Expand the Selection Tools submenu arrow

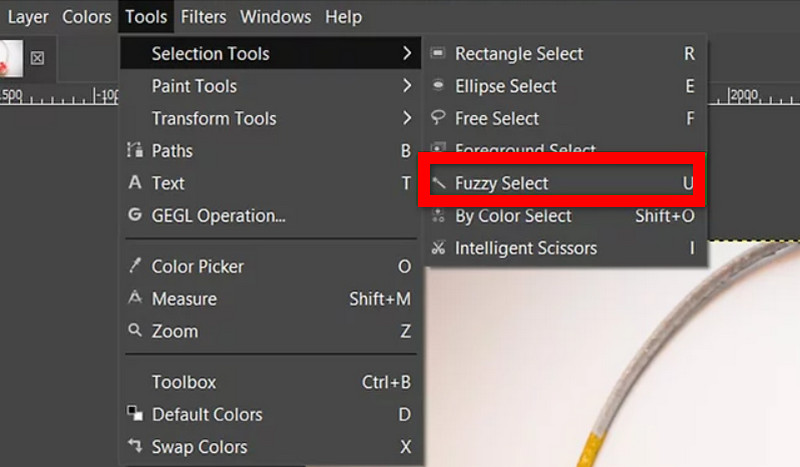tap(407, 53)
